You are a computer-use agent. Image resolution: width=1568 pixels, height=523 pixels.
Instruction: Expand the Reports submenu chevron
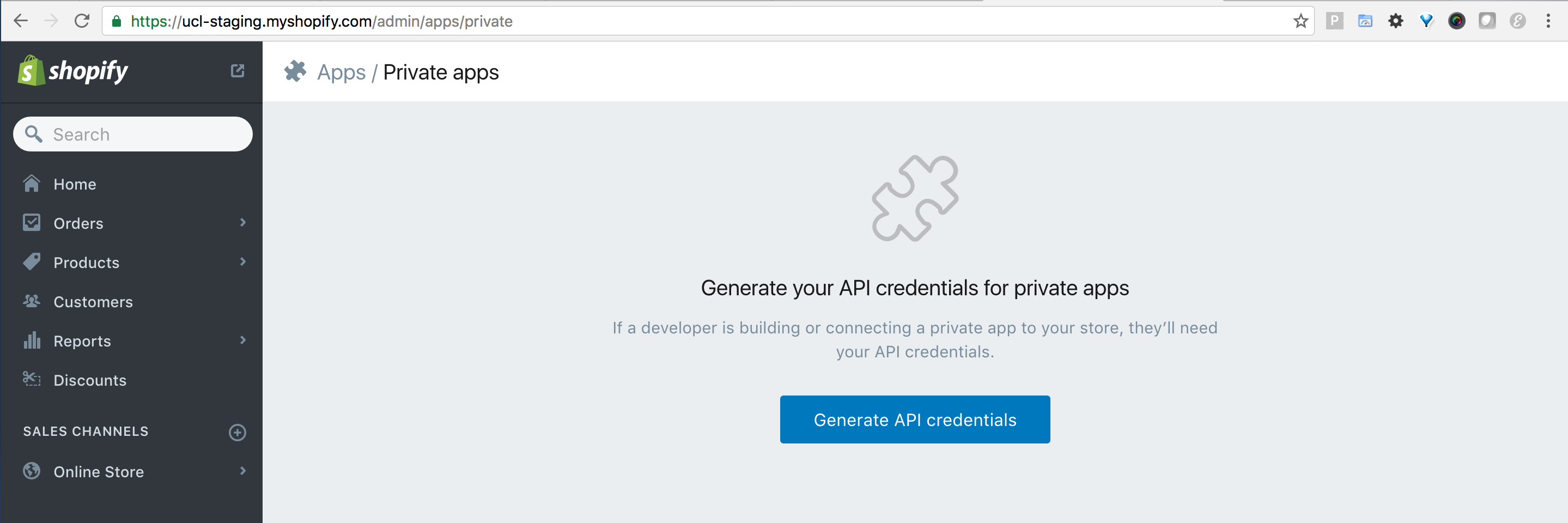pyautogui.click(x=243, y=340)
